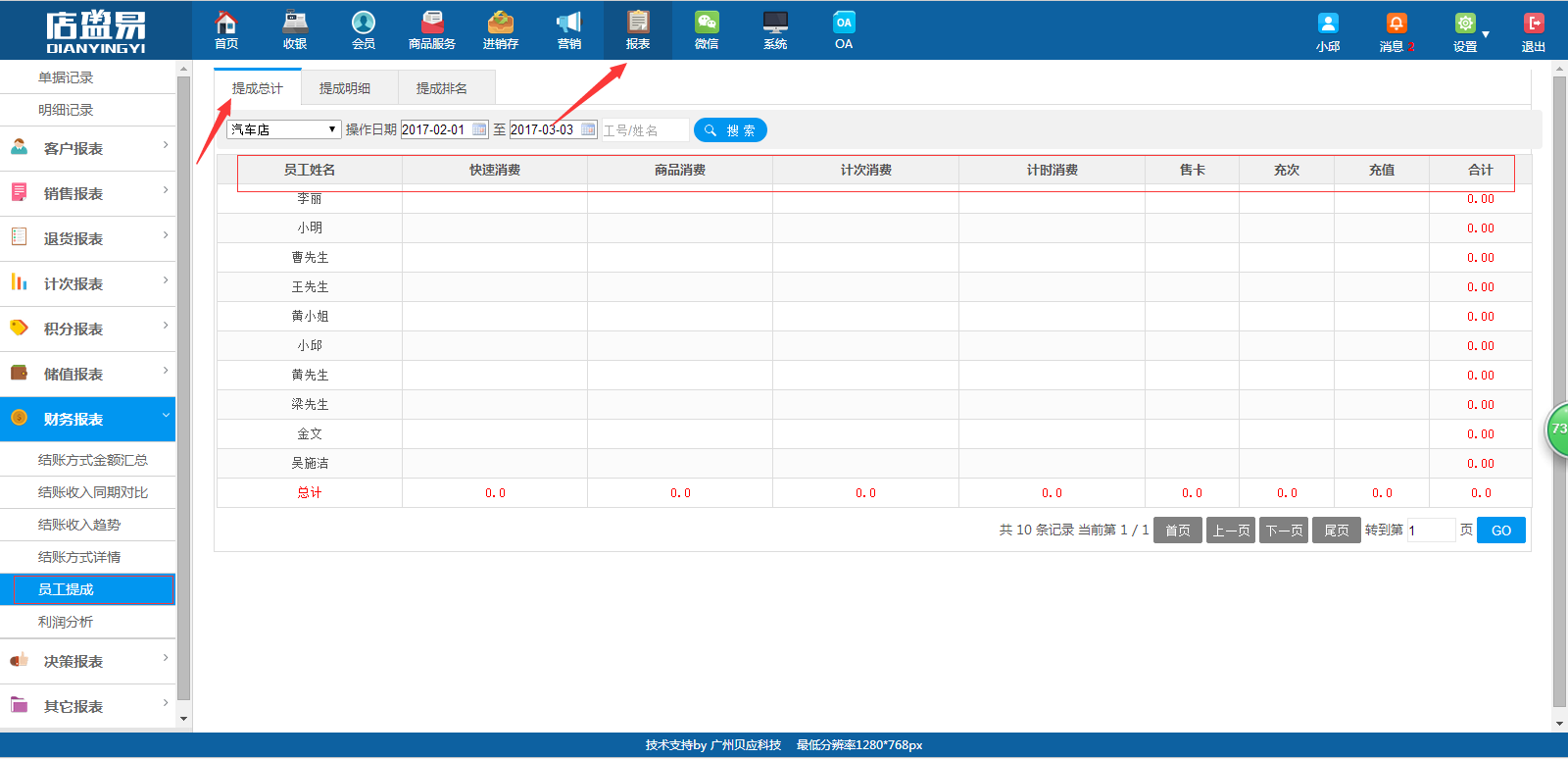Open the 会员 member icon
The height and width of the screenshot is (759, 1568).
[364, 24]
